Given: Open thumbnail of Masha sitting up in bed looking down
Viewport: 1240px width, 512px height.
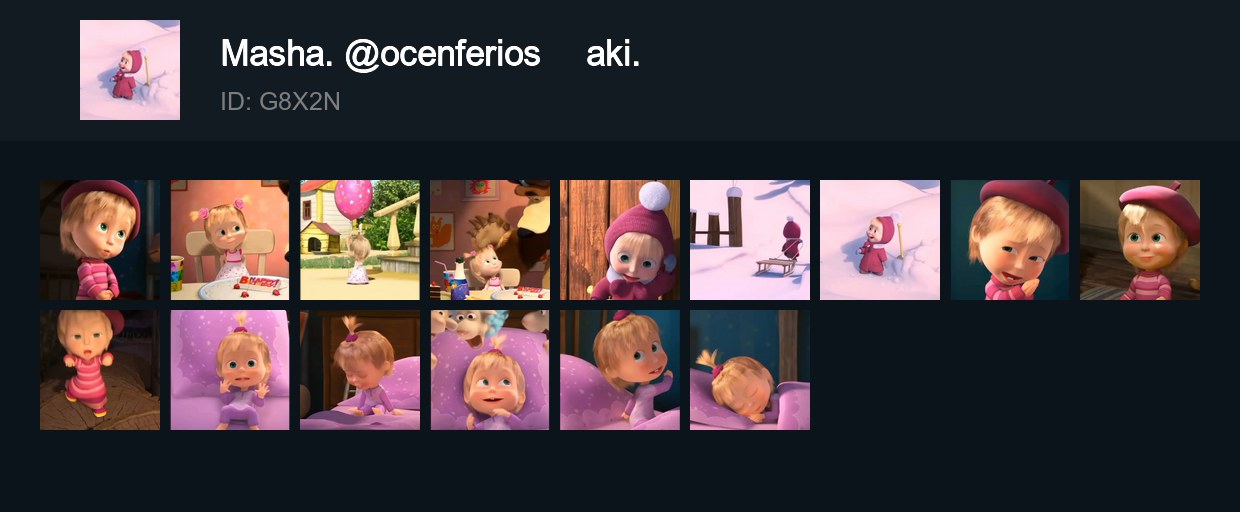Looking at the screenshot, I should 360,370.
